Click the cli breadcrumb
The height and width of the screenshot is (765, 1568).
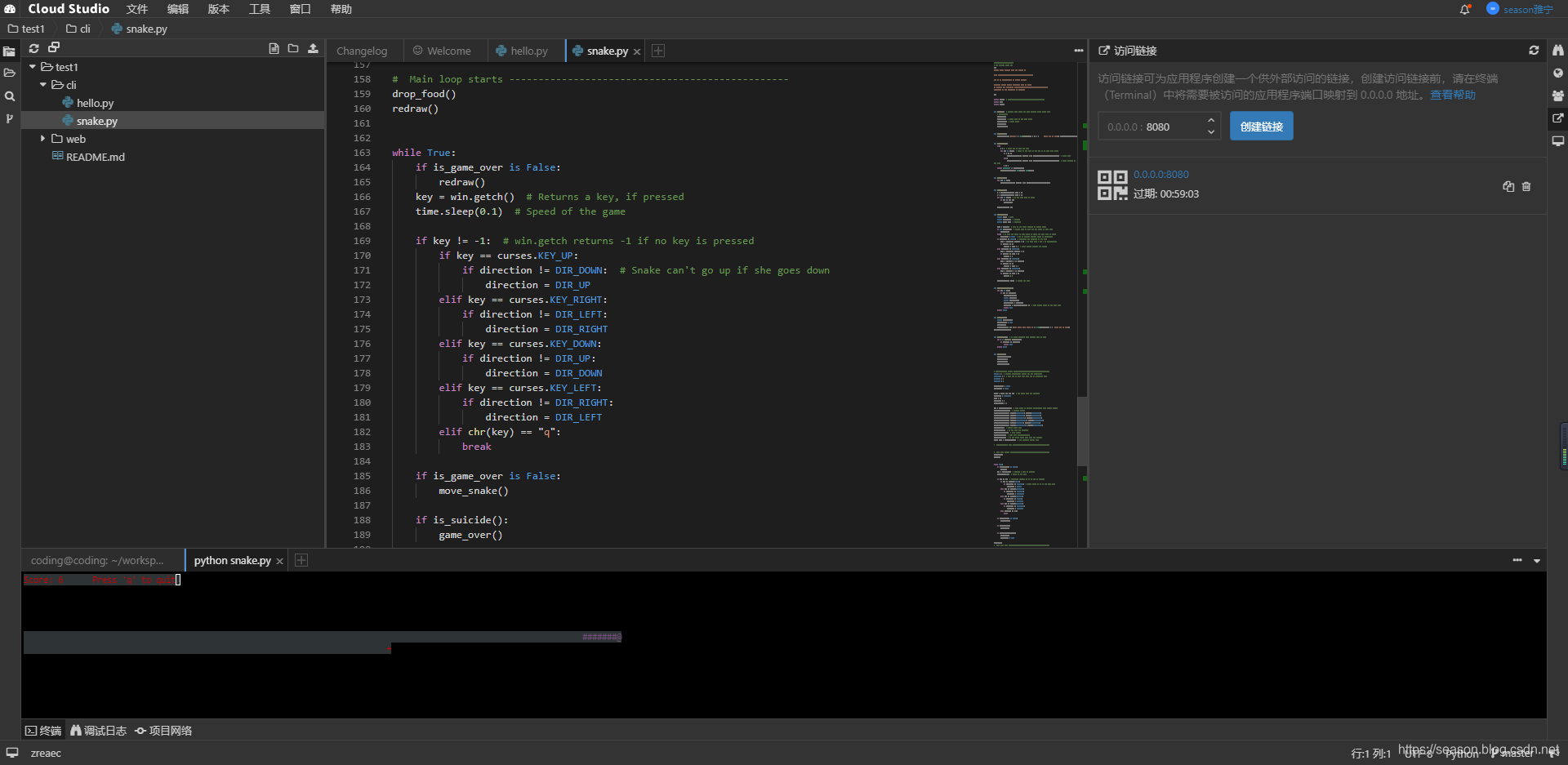tap(78, 29)
